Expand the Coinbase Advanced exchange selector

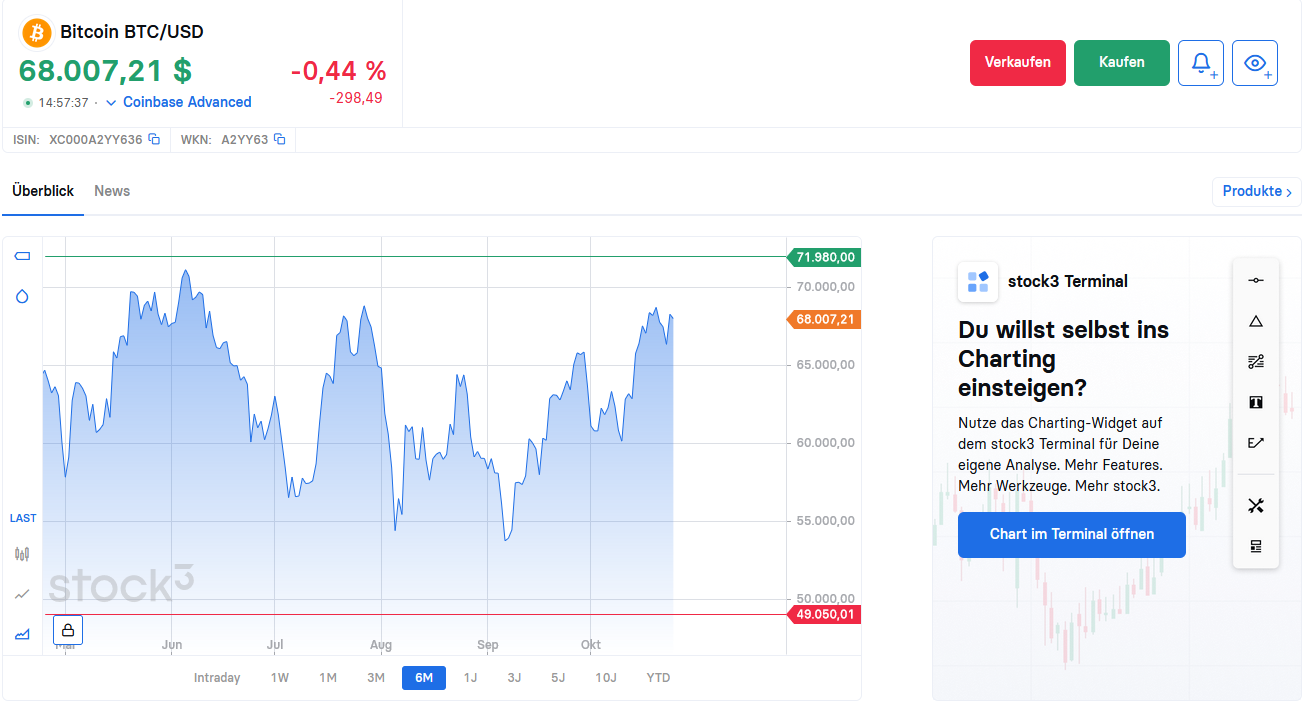click(x=179, y=102)
